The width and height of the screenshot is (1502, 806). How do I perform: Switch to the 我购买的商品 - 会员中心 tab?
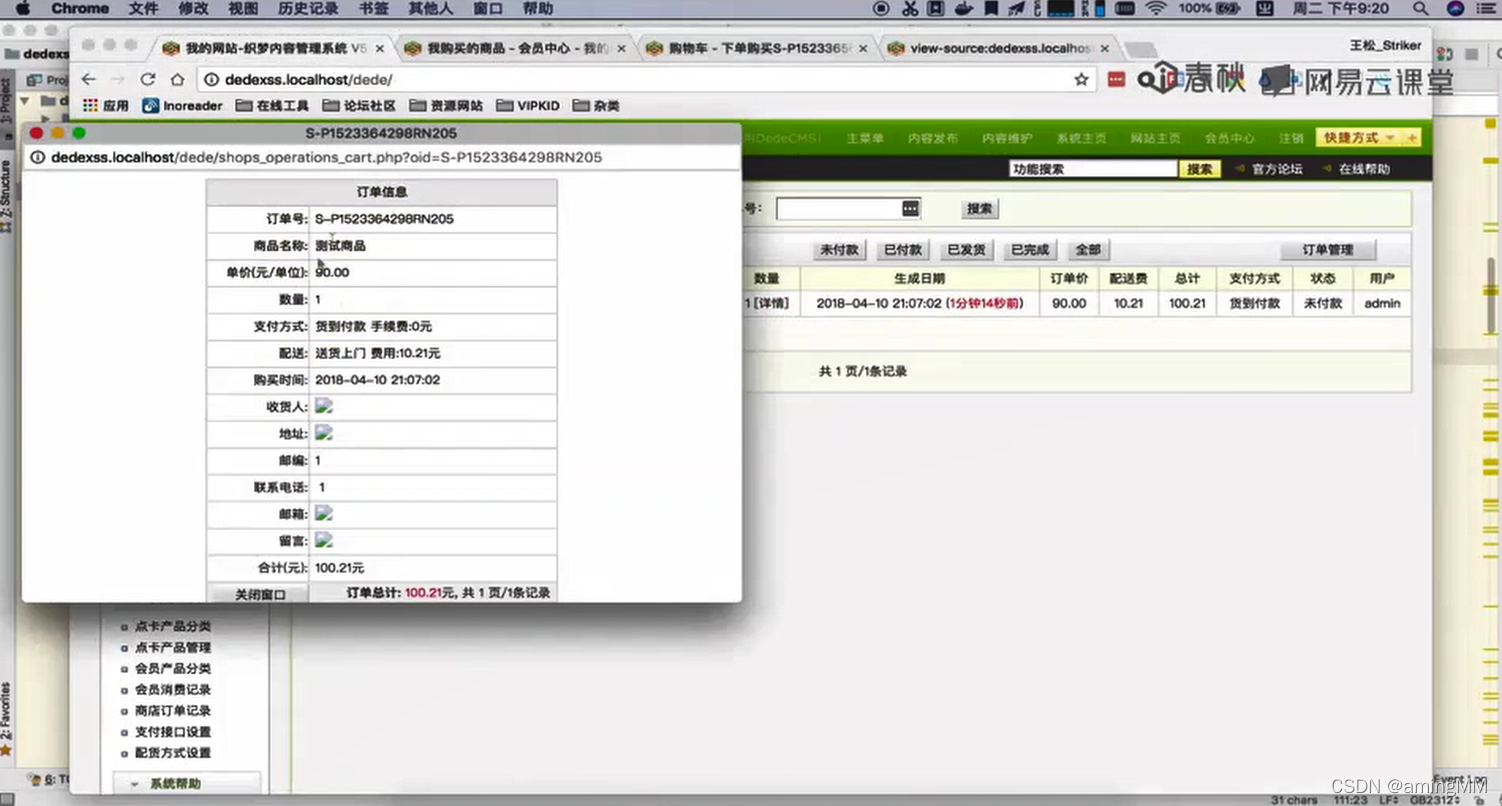(x=516, y=48)
